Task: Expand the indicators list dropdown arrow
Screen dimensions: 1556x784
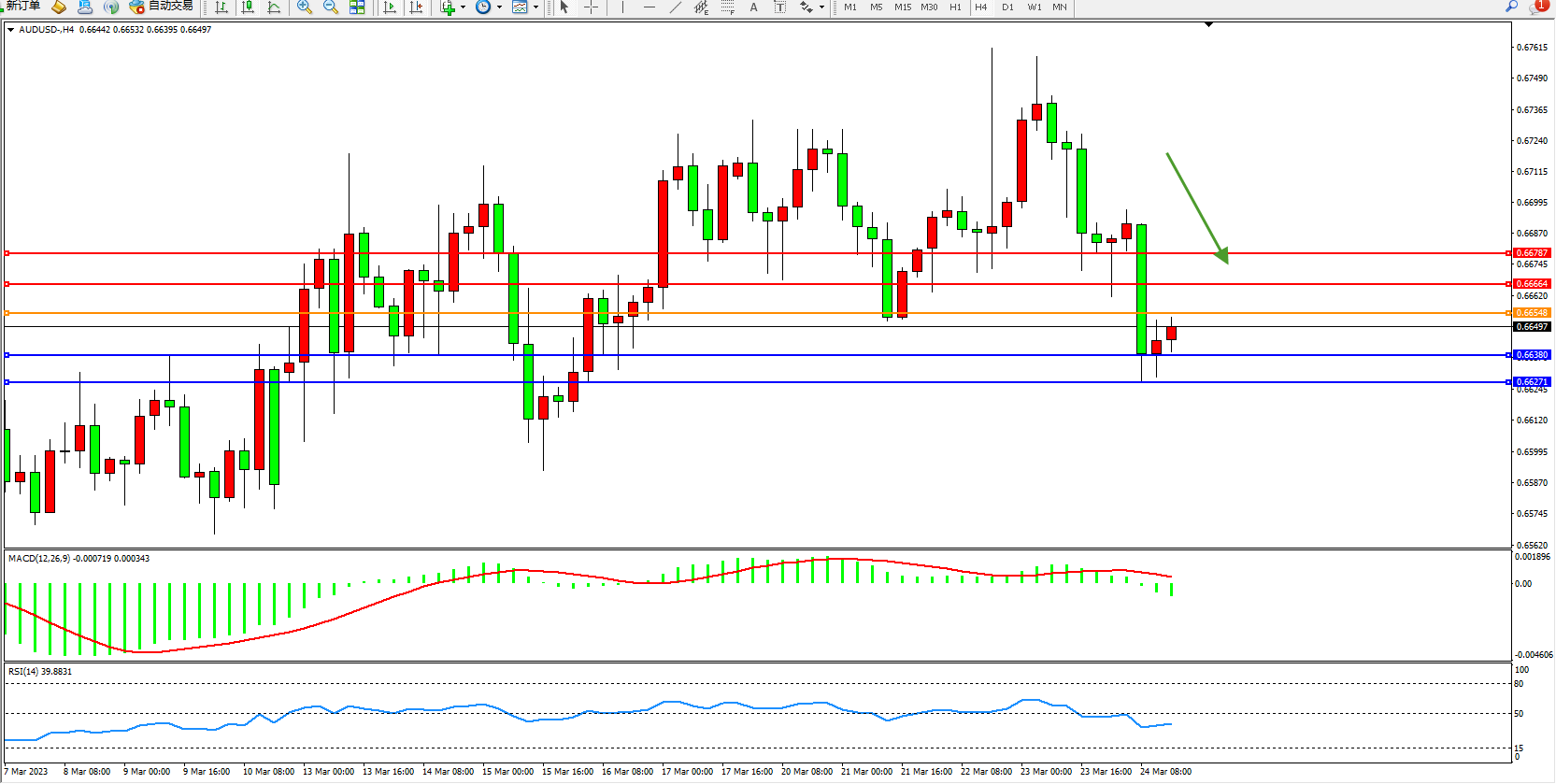Action: click(x=463, y=7)
